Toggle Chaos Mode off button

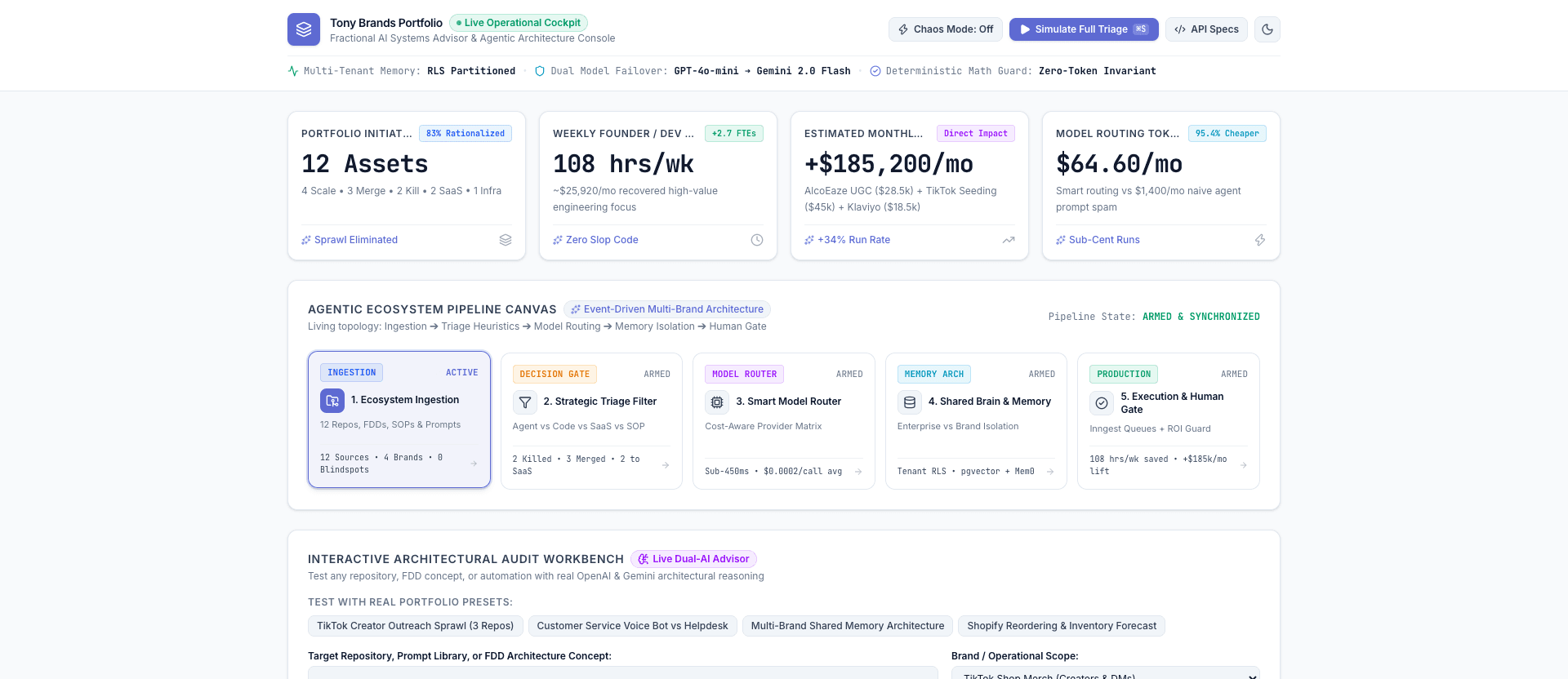[x=946, y=29]
